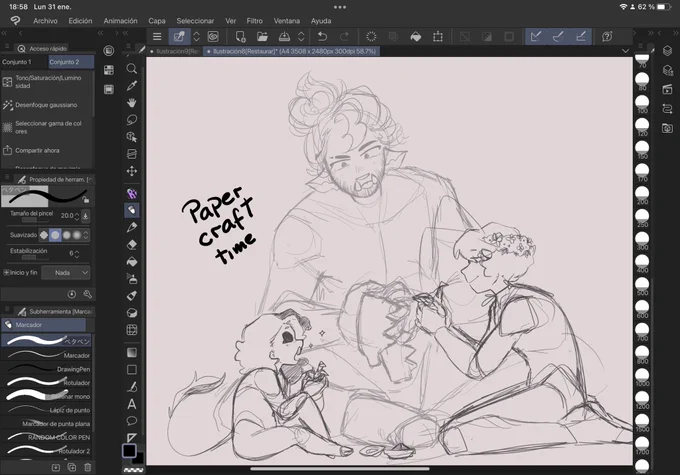Open the brush size dynamics download-arrow button
The height and width of the screenshot is (475, 680).
point(86,216)
